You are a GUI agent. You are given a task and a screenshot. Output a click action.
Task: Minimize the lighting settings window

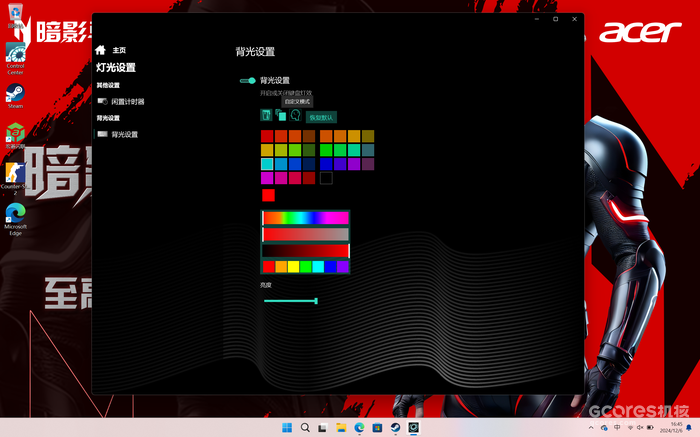coord(537,19)
